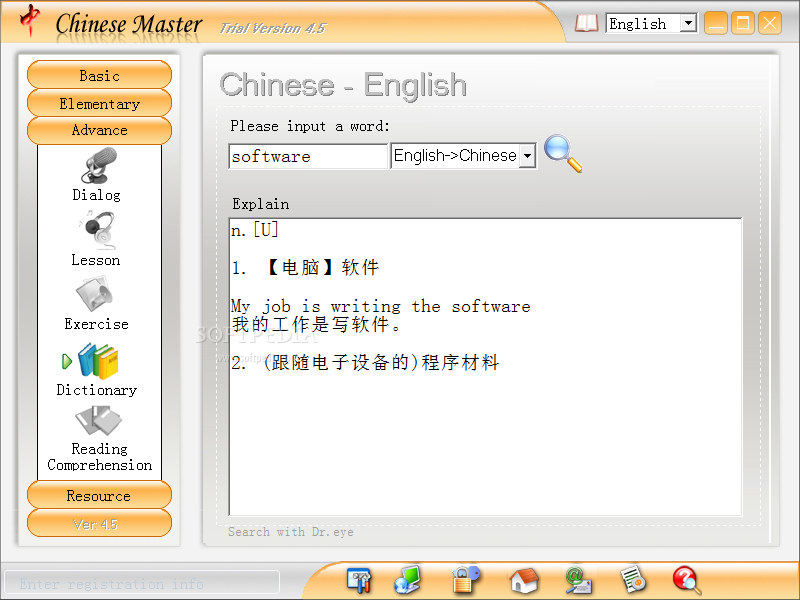Click the magnifying glass search icon
Viewport: 800px width, 600px height.
point(563,154)
